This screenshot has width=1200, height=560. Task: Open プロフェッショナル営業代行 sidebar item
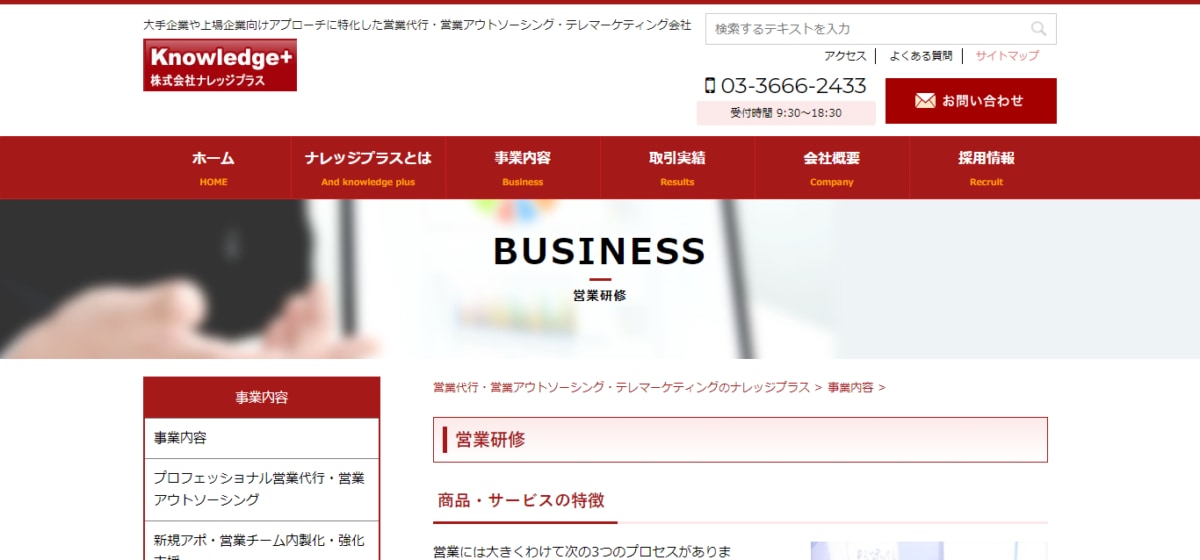(x=261, y=490)
